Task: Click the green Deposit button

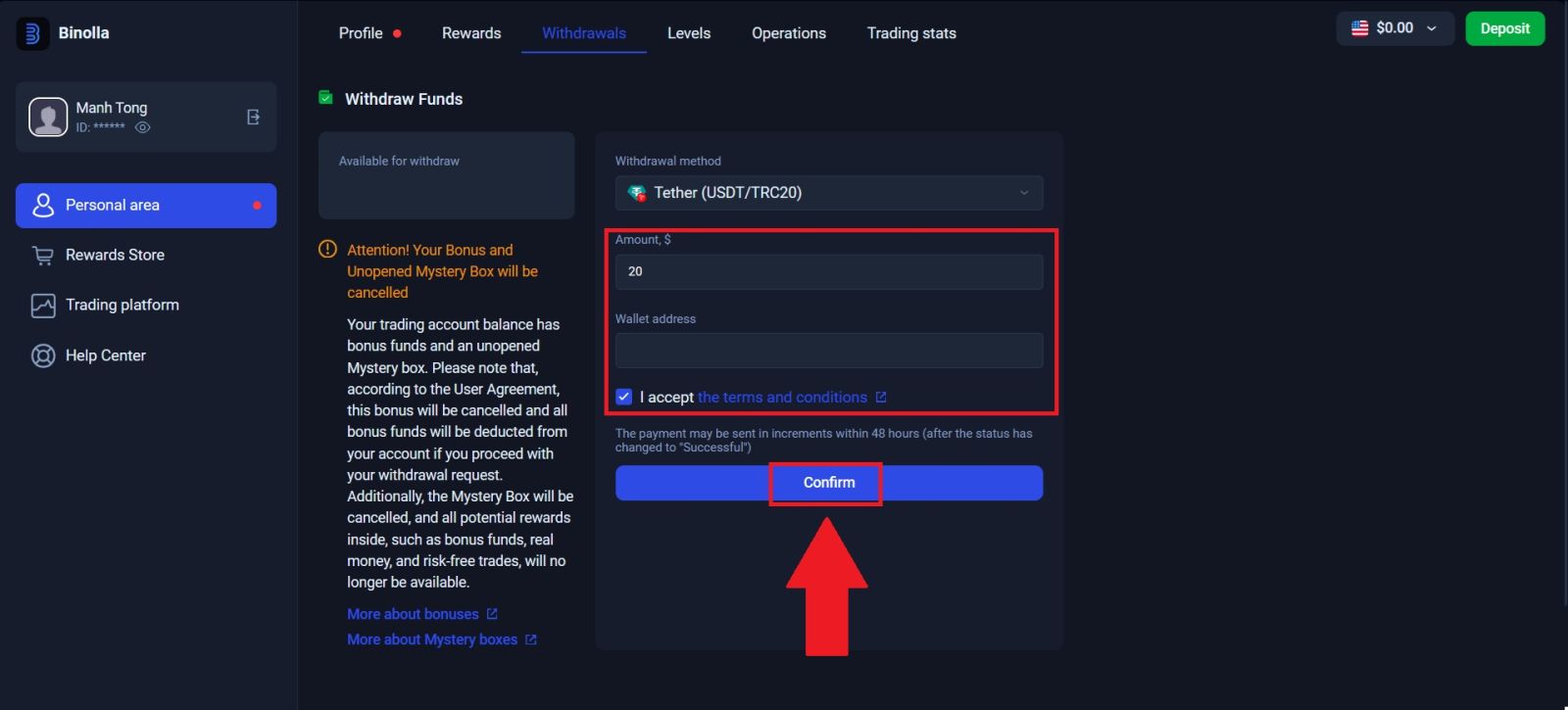Action: pyautogui.click(x=1504, y=28)
